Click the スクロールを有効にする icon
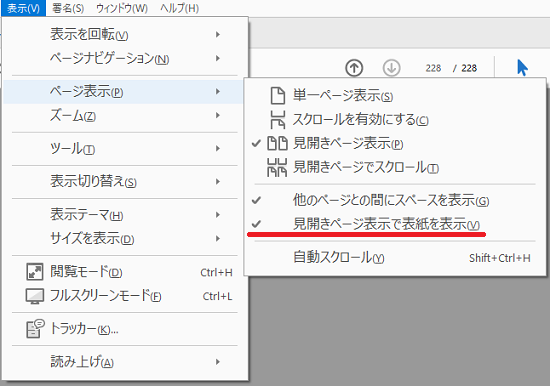 (x=277, y=119)
